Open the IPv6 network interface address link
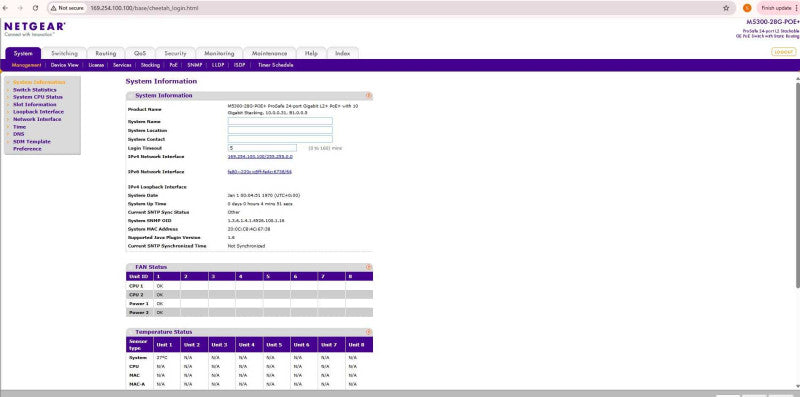Viewport: 800px width, 397px height. (x=260, y=172)
